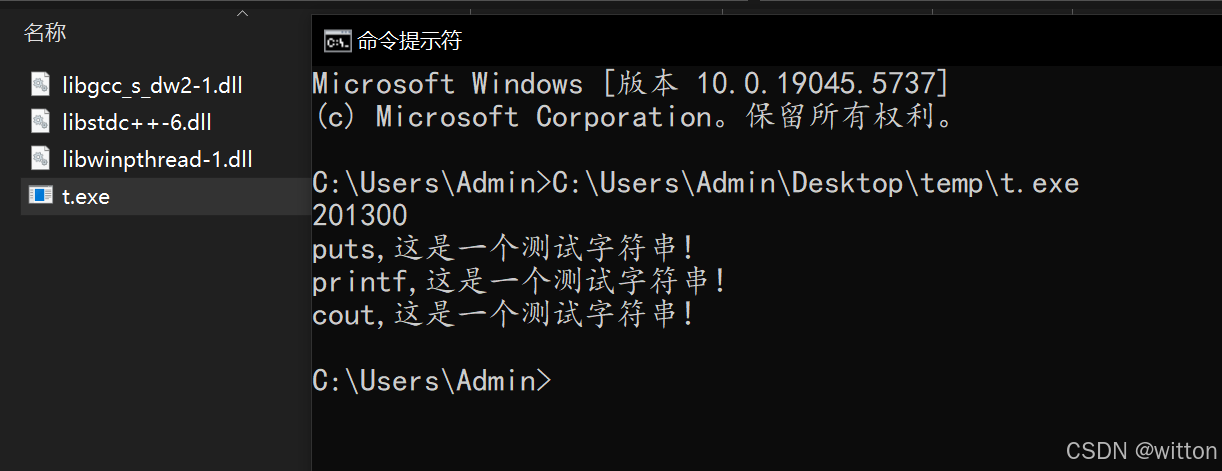The width and height of the screenshot is (1222, 471).
Task: Click the Microsoft Windows version line
Action: [x=629, y=84]
